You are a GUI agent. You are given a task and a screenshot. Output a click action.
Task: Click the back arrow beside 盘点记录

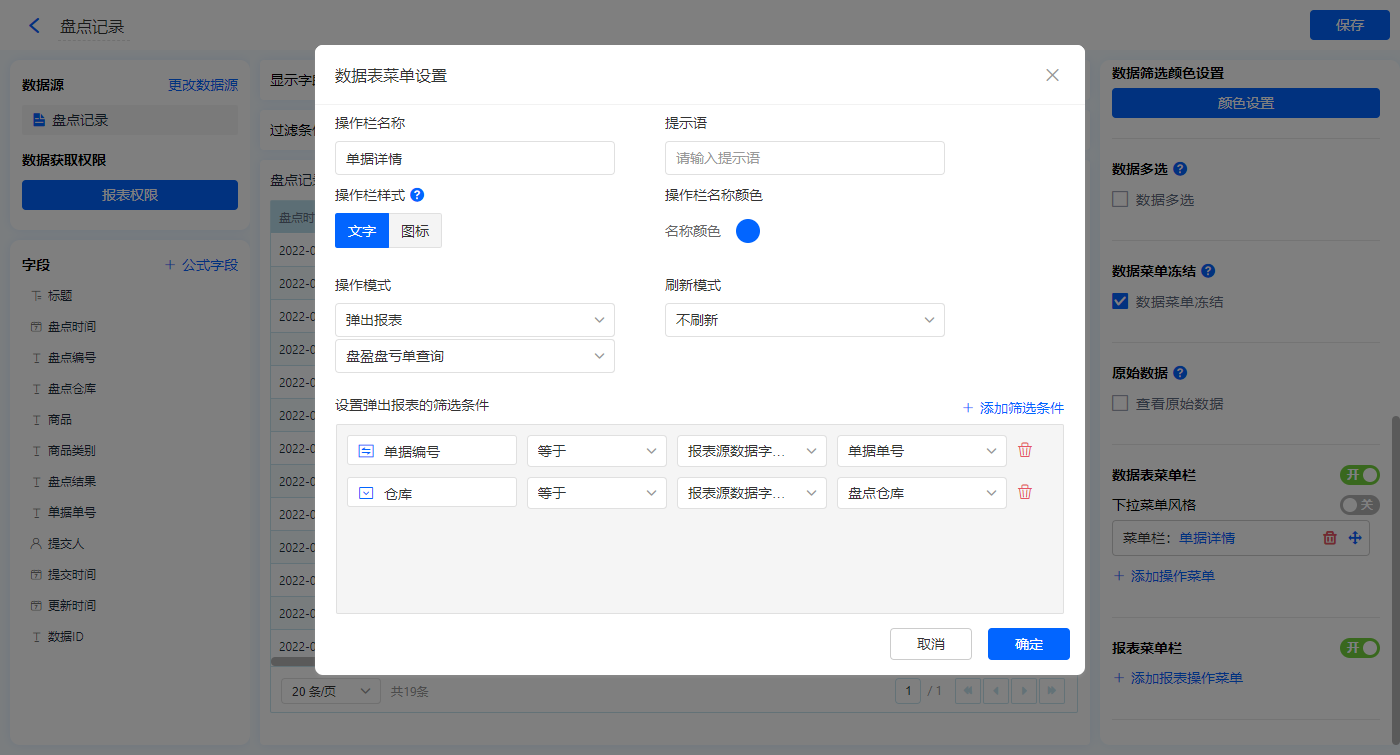click(35, 26)
